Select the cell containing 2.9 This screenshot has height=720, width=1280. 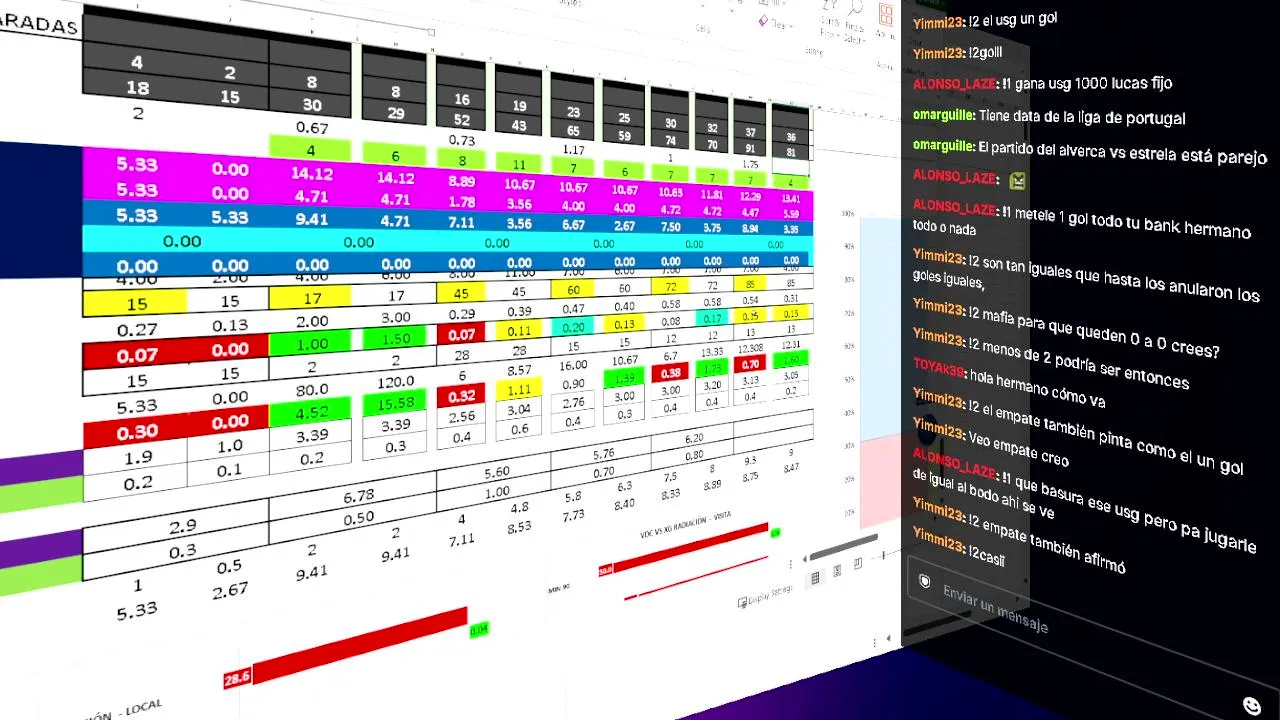(x=182, y=526)
